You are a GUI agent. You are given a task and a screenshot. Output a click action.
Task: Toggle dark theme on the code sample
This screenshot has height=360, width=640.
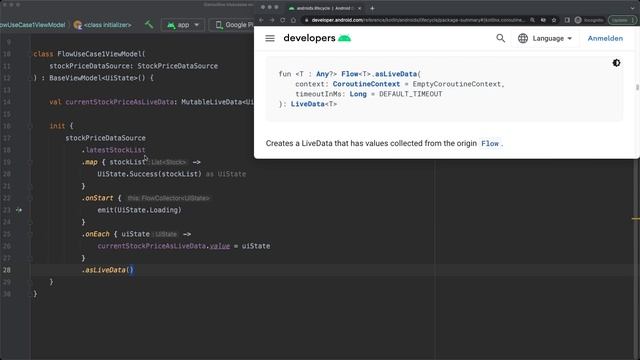[616, 63]
